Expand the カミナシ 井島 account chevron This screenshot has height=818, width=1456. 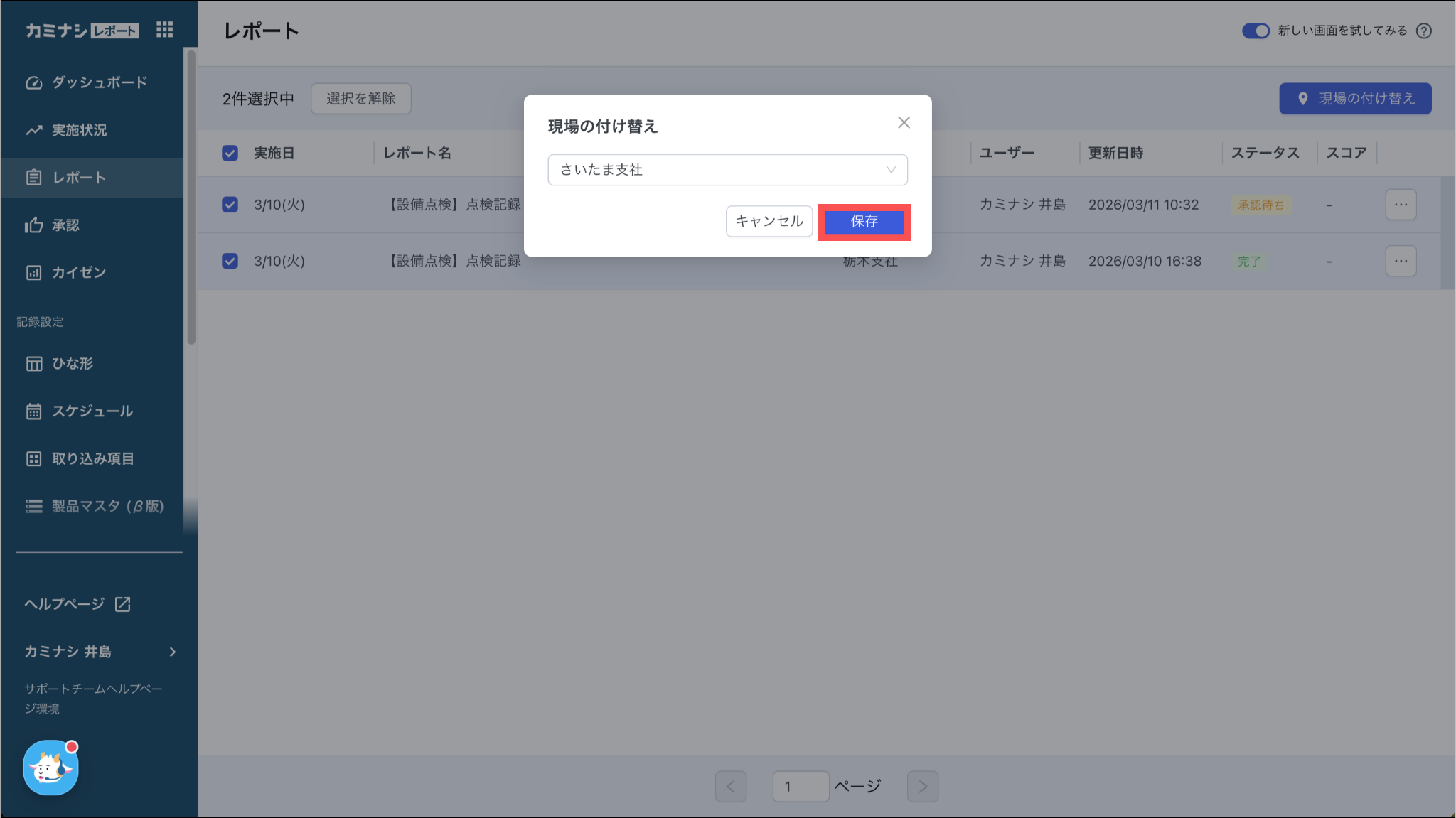172,652
